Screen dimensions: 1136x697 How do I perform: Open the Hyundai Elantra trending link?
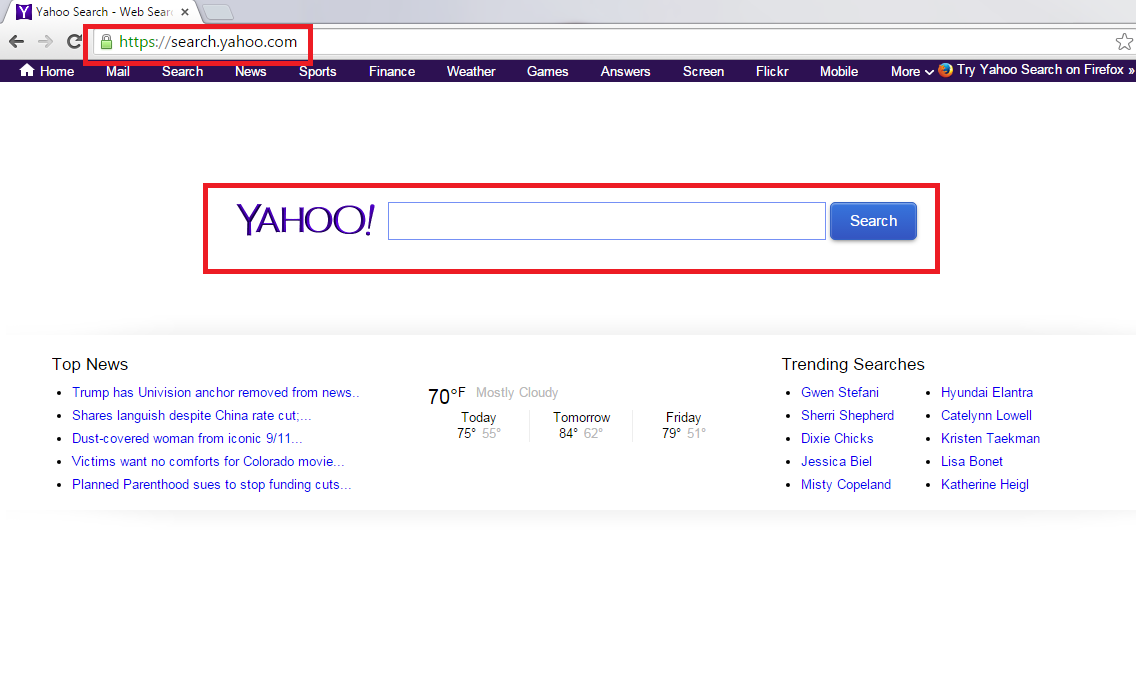tap(986, 393)
